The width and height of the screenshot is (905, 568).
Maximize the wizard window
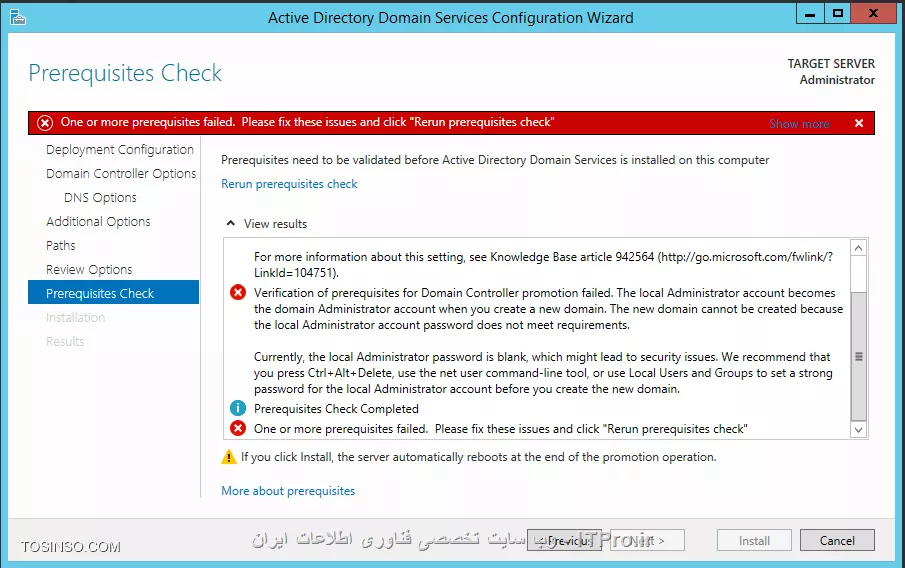[837, 13]
